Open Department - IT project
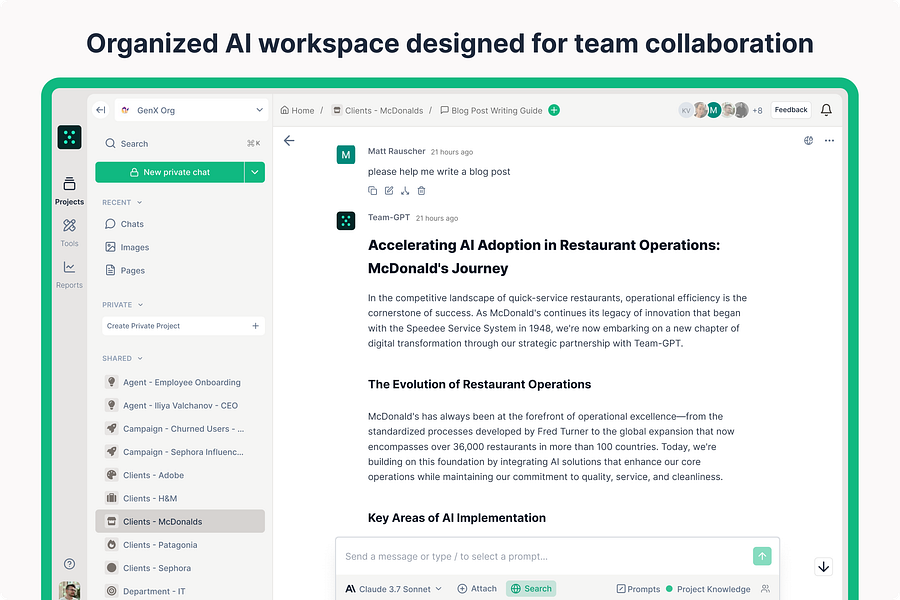This screenshot has height=600, width=900. coord(180,591)
